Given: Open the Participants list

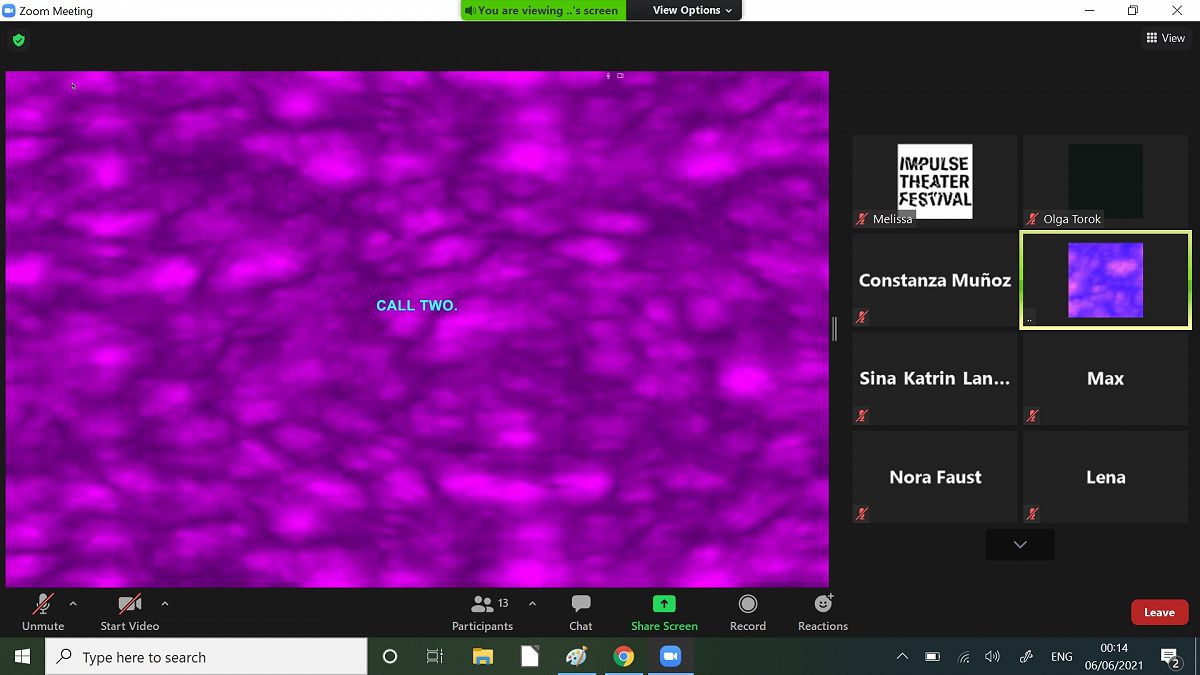Looking at the screenshot, I should (483, 612).
